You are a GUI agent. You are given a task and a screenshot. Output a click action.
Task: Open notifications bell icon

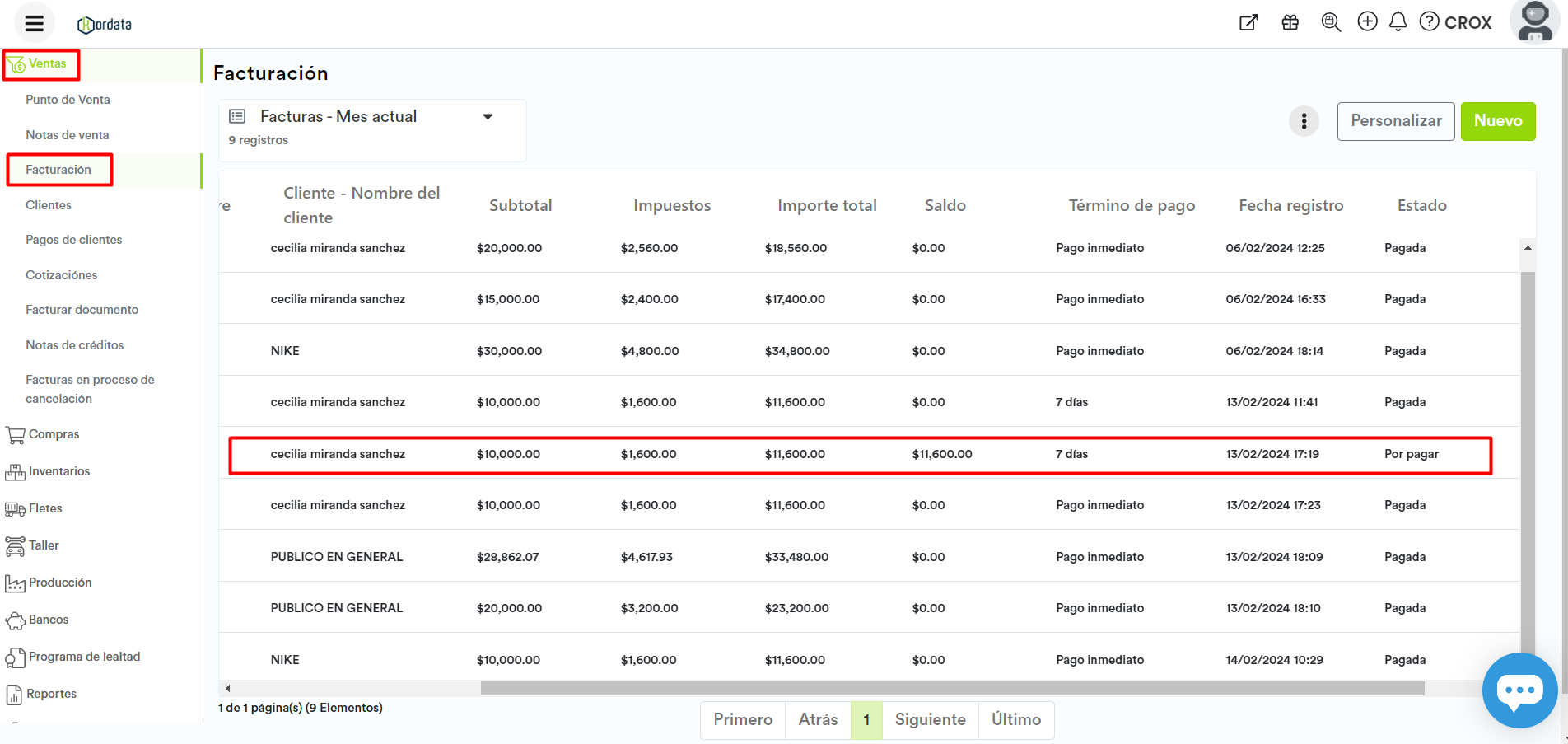(1398, 22)
